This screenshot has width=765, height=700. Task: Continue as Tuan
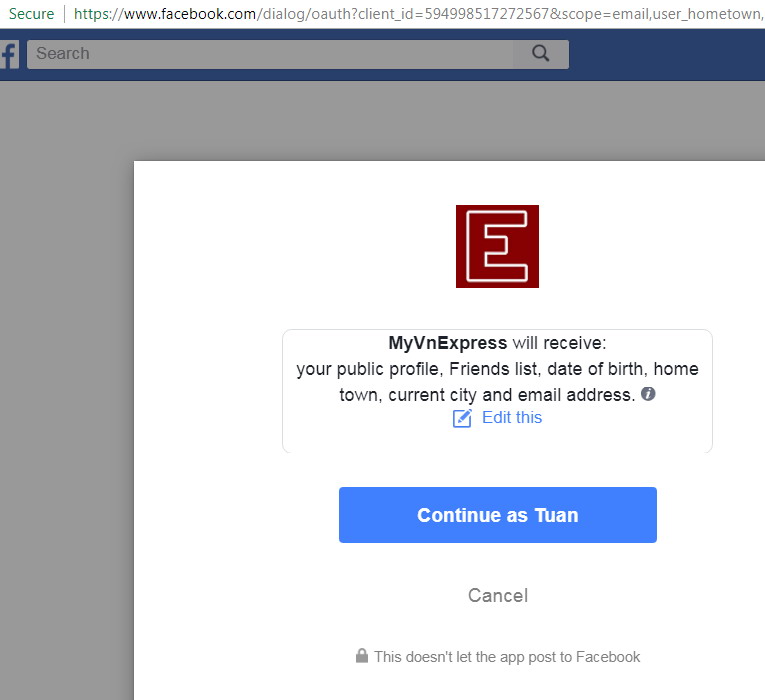pos(498,515)
